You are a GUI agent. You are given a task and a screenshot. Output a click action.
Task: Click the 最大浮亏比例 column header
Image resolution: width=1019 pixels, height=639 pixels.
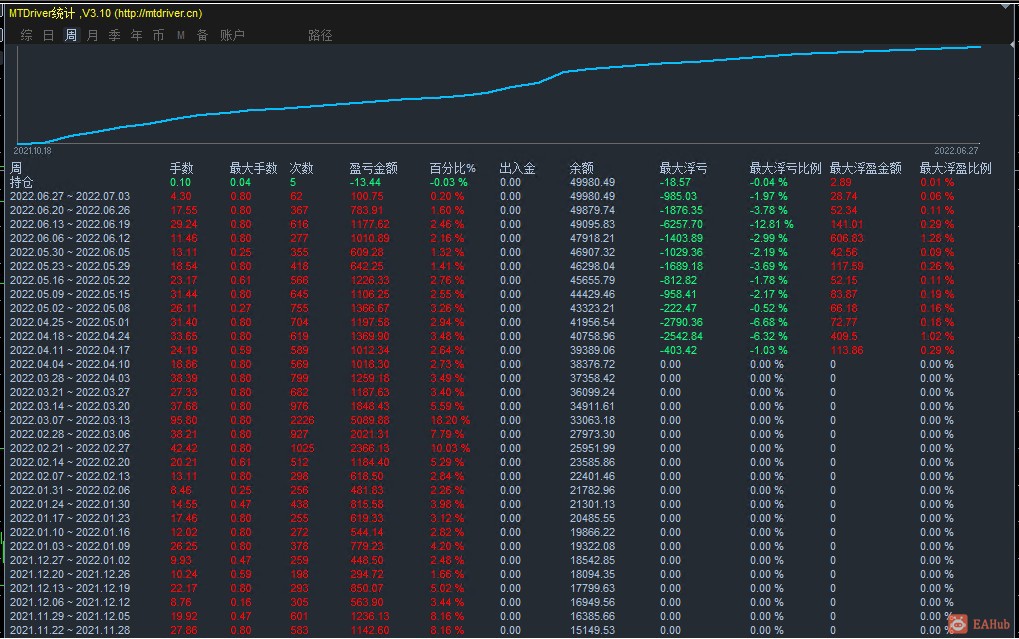(x=785, y=168)
